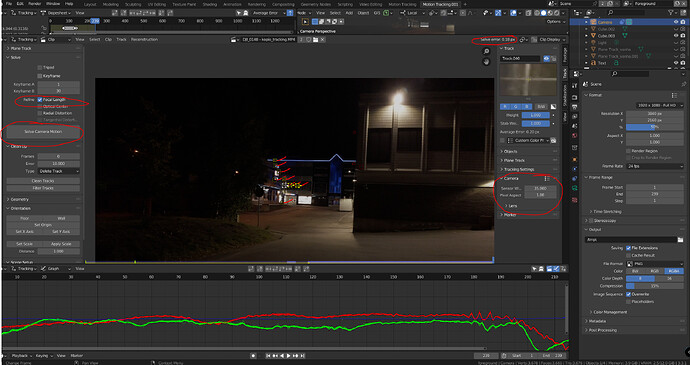The image size is (690, 365).
Task: Adjust the resolution percentage slider at 50%
Action: [655, 127]
